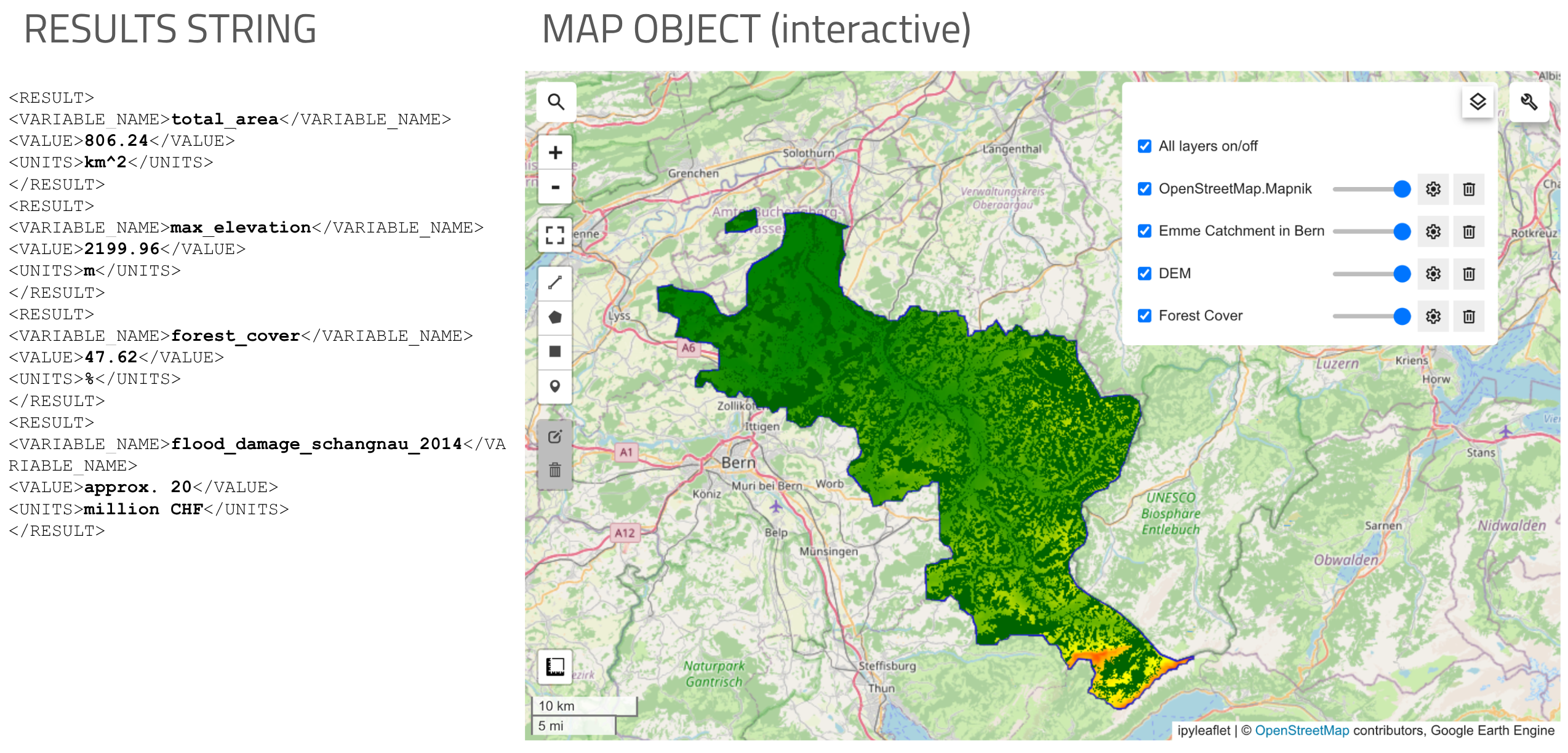The width and height of the screenshot is (1568, 753).
Task: Click the Solothurn label on map
Action: pos(809,153)
